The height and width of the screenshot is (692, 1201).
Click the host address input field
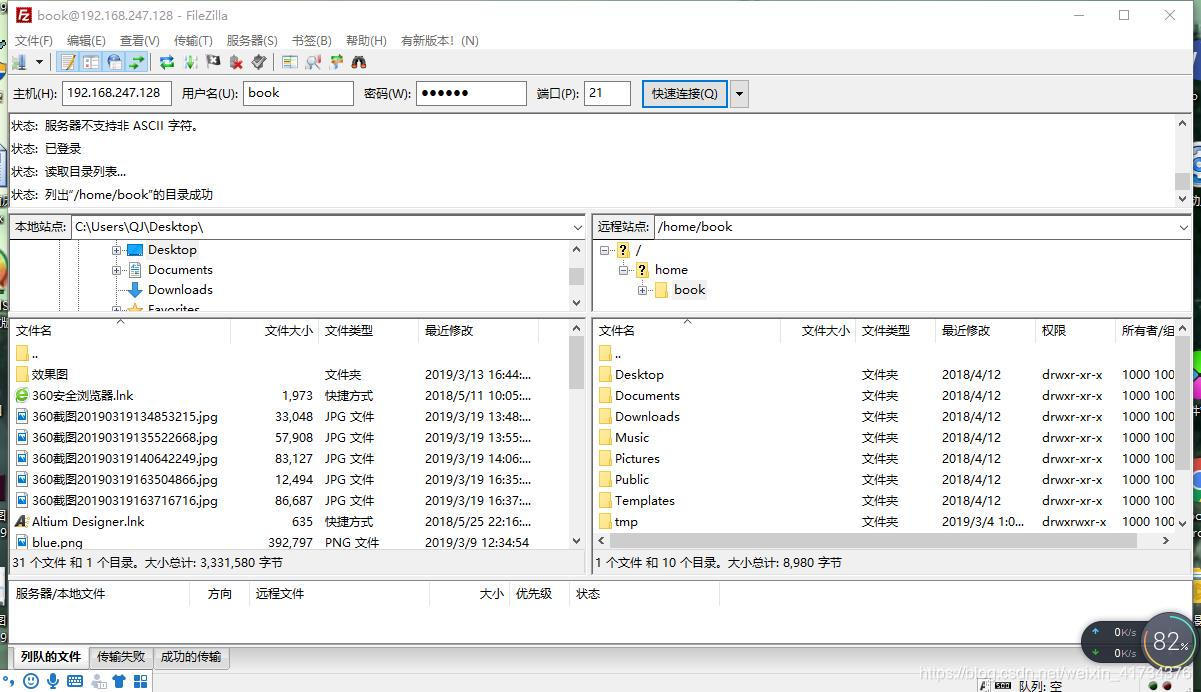click(x=117, y=93)
